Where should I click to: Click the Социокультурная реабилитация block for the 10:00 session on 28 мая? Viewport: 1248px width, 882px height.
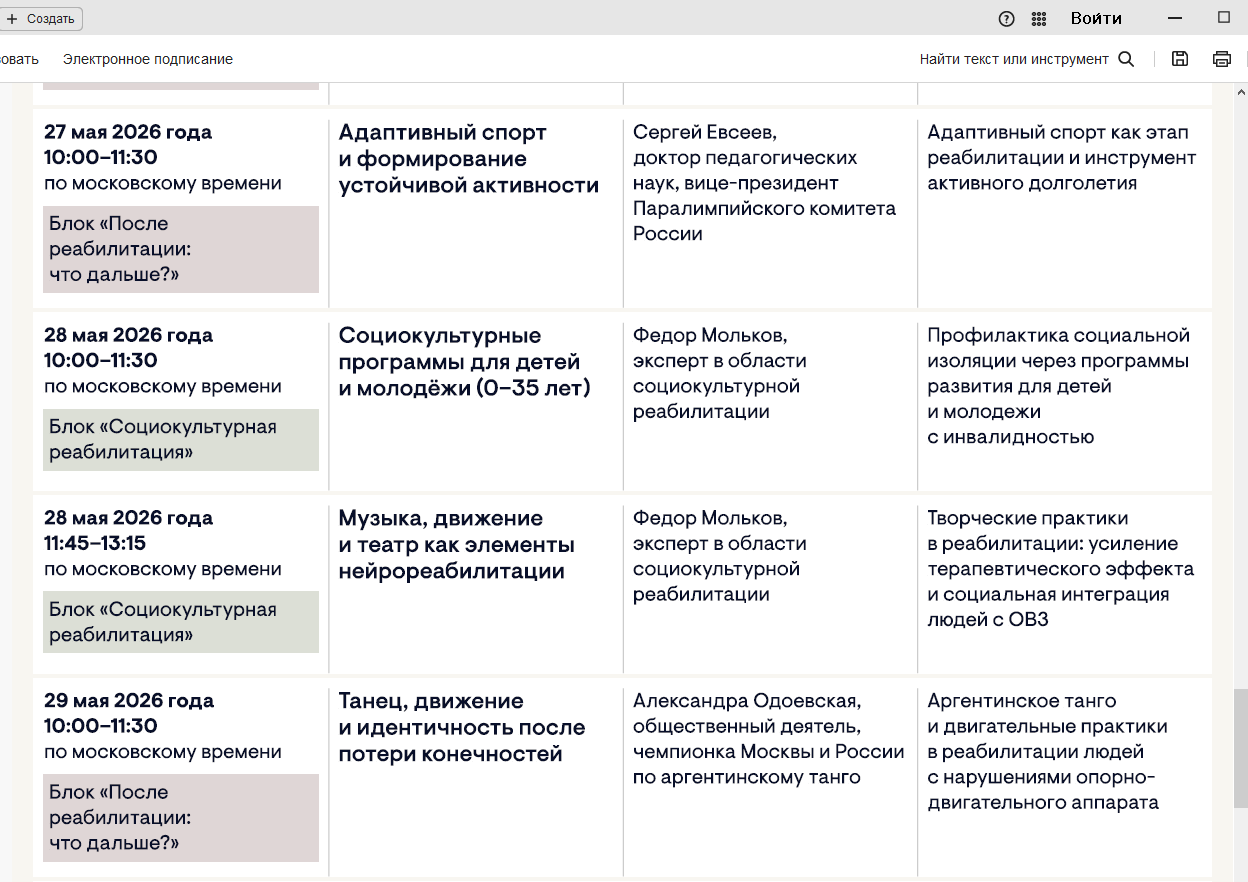click(x=180, y=440)
